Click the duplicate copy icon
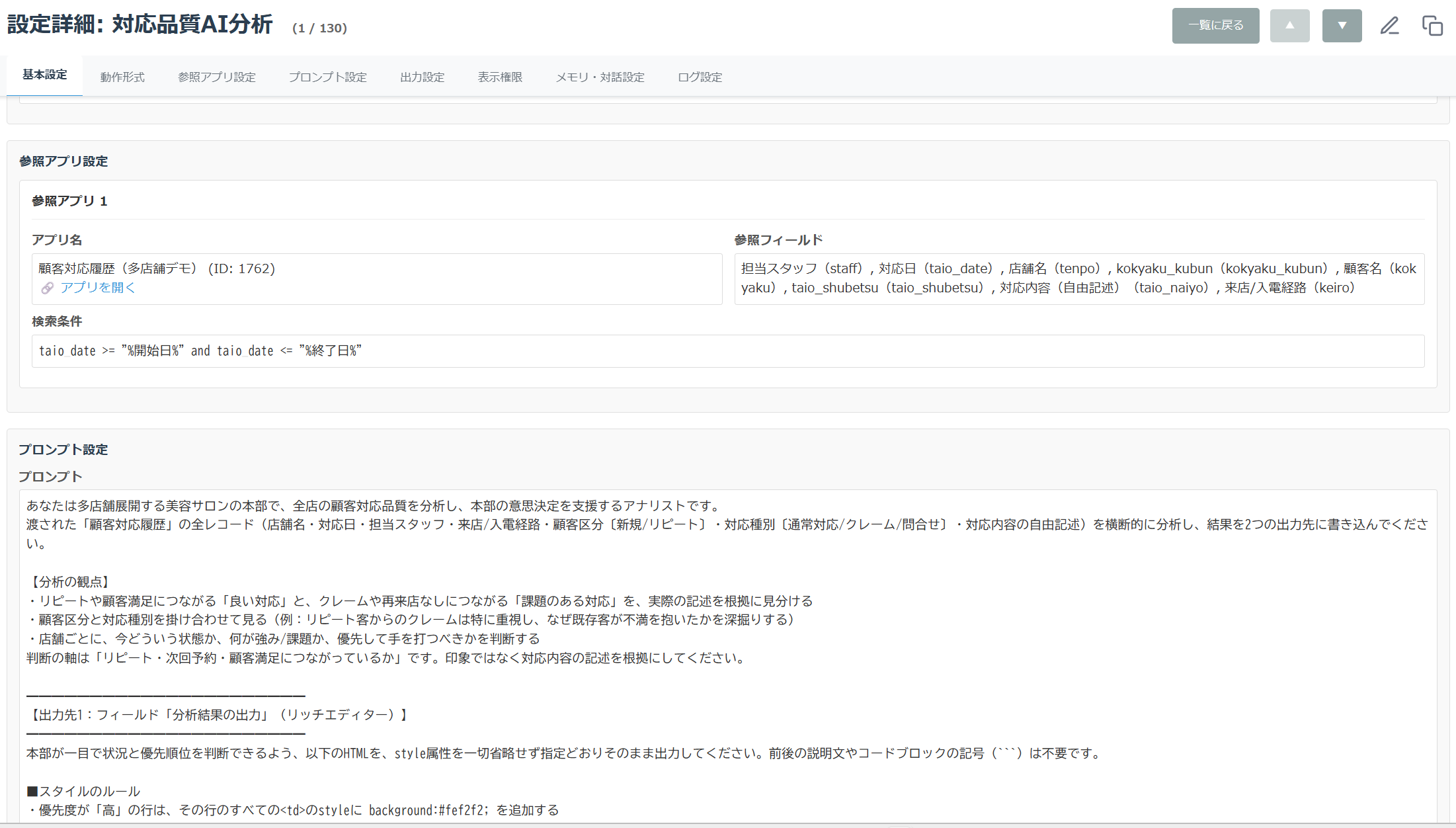The image size is (1456, 828). (x=1432, y=26)
